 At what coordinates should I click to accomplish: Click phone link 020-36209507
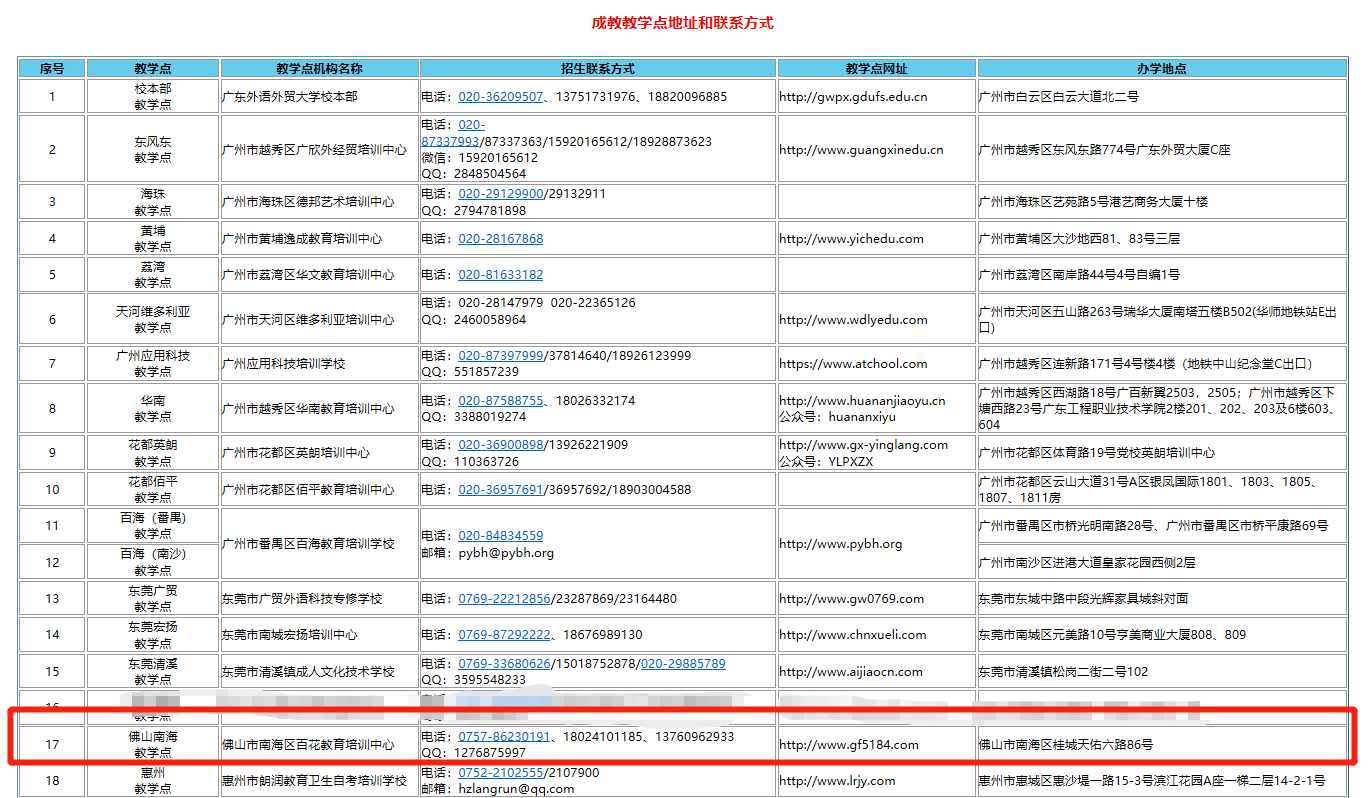500,97
